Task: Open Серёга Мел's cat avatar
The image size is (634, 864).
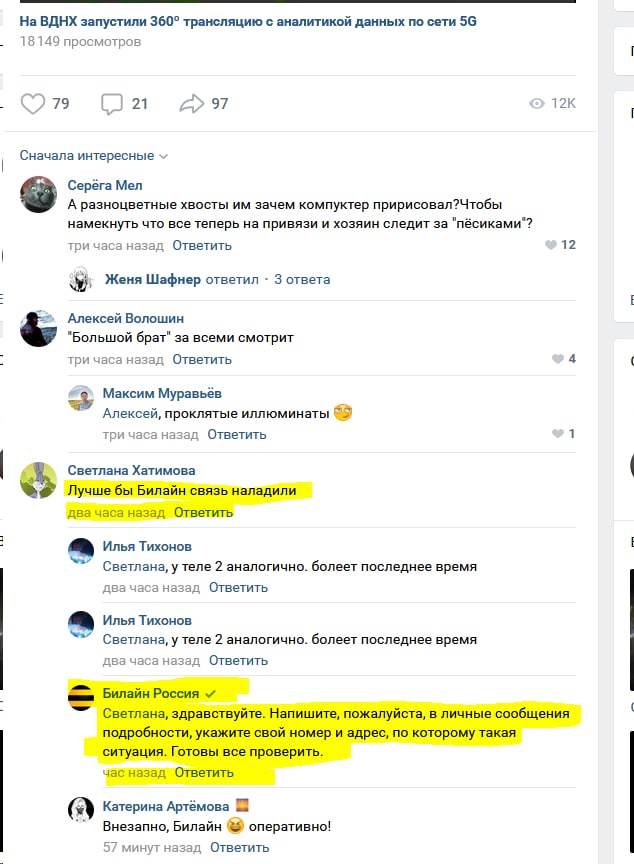Action: coord(39,195)
